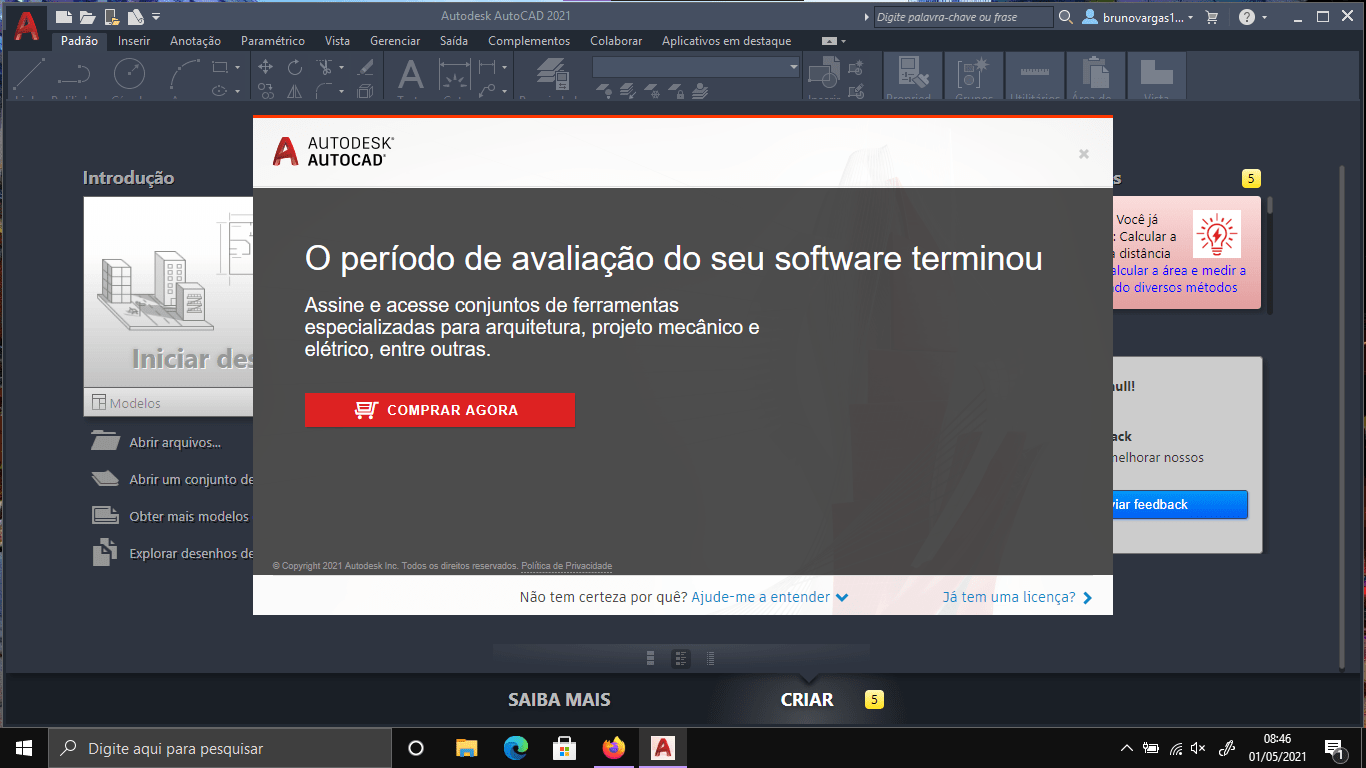Click the search keyword input field
This screenshot has width=1366, height=768.
pos(960,16)
